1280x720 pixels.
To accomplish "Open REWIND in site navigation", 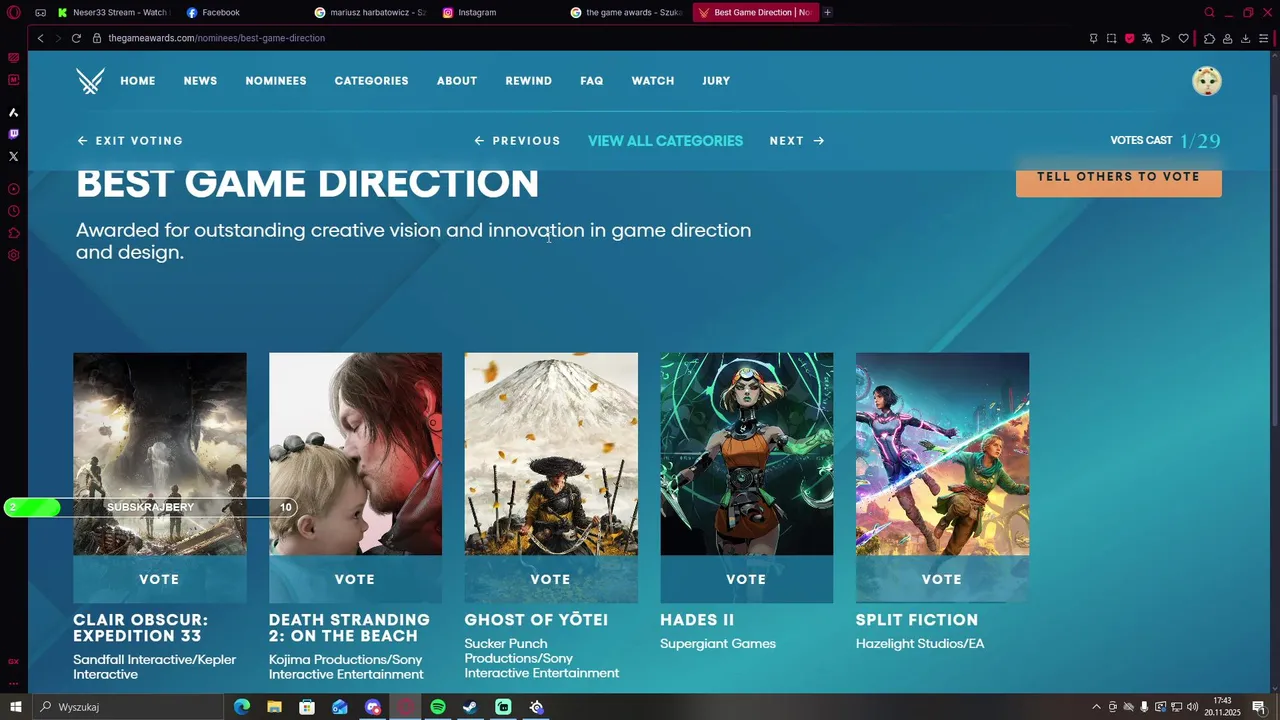I will click(x=528, y=81).
